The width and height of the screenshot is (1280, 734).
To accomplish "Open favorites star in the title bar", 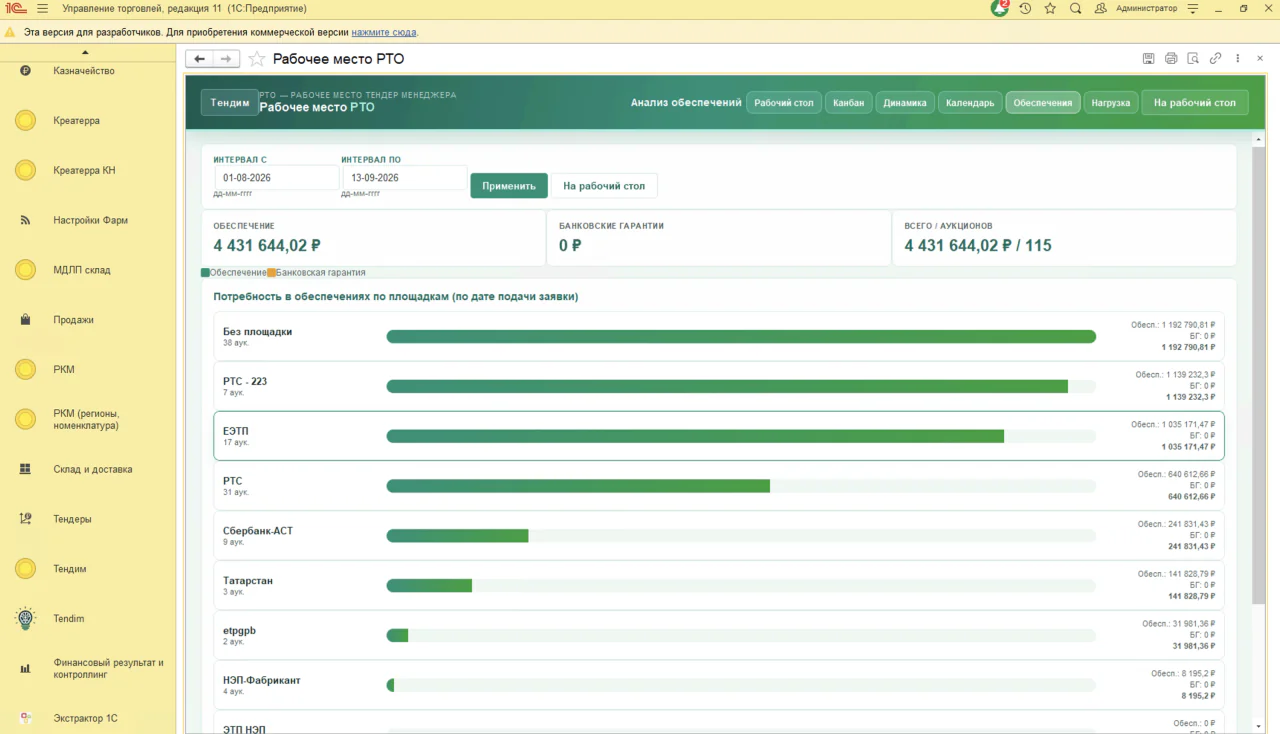I will point(1050,8).
